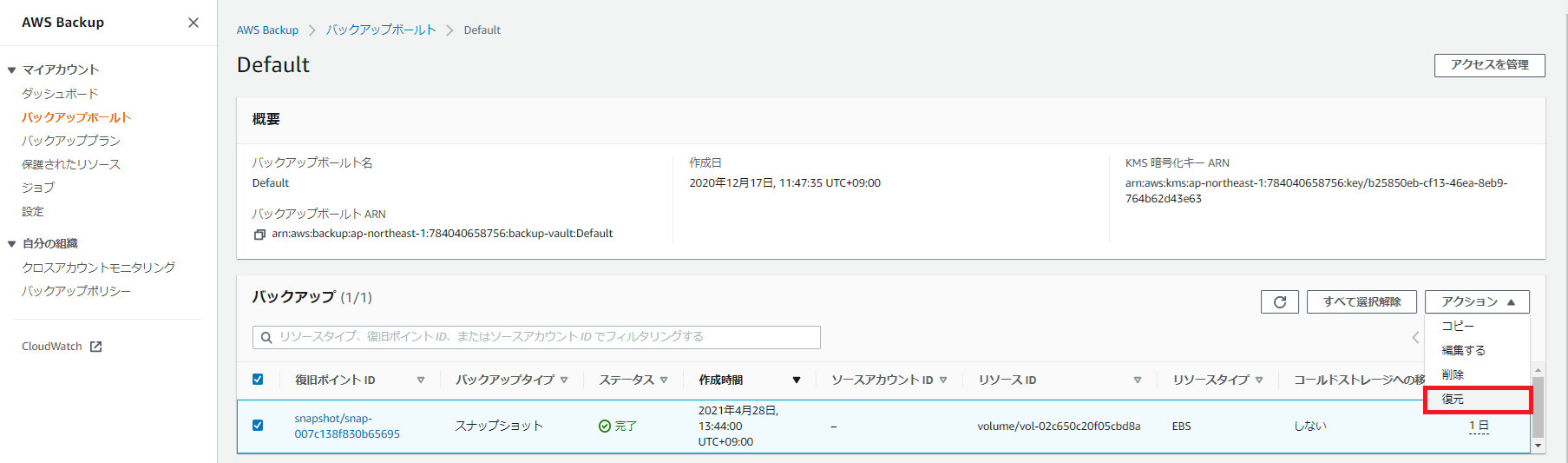The height and width of the screenshot is (463, 1568).
Task: Click the refresh backups icon button
Action: tap(1279, 301)
